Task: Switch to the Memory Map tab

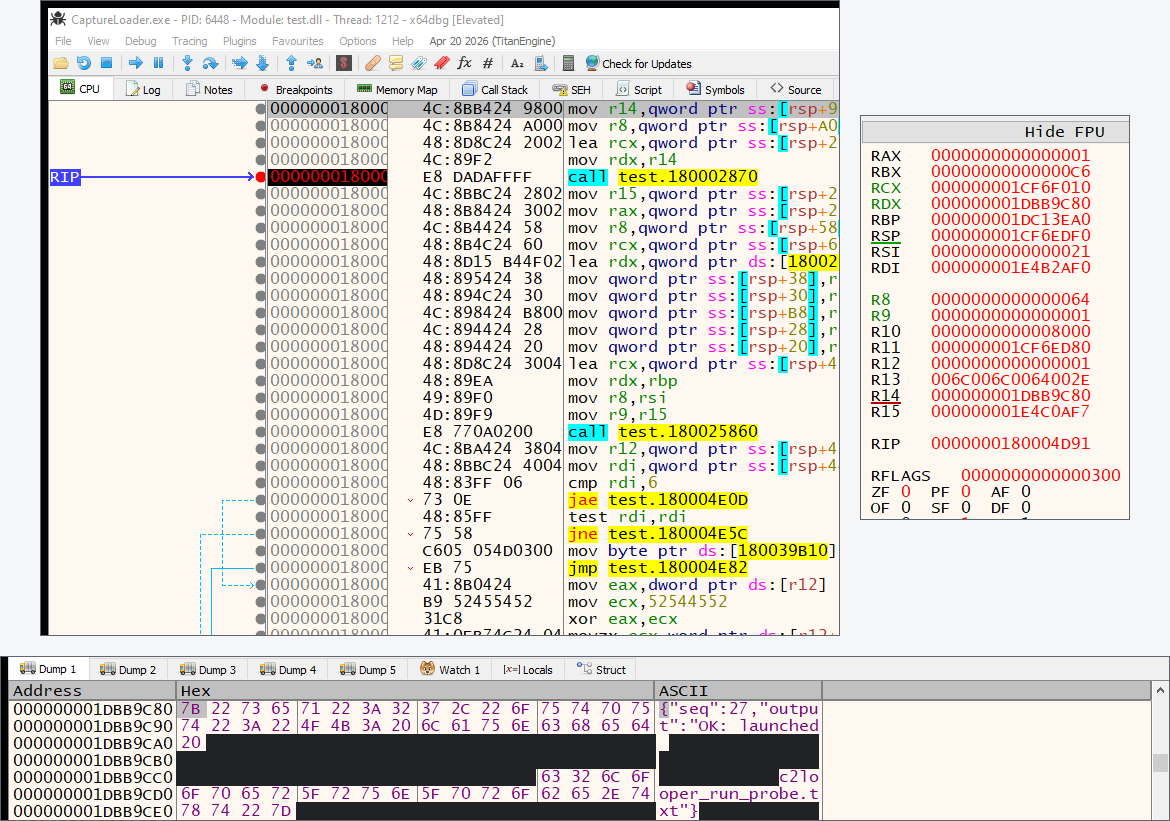Action: [398, 90]
